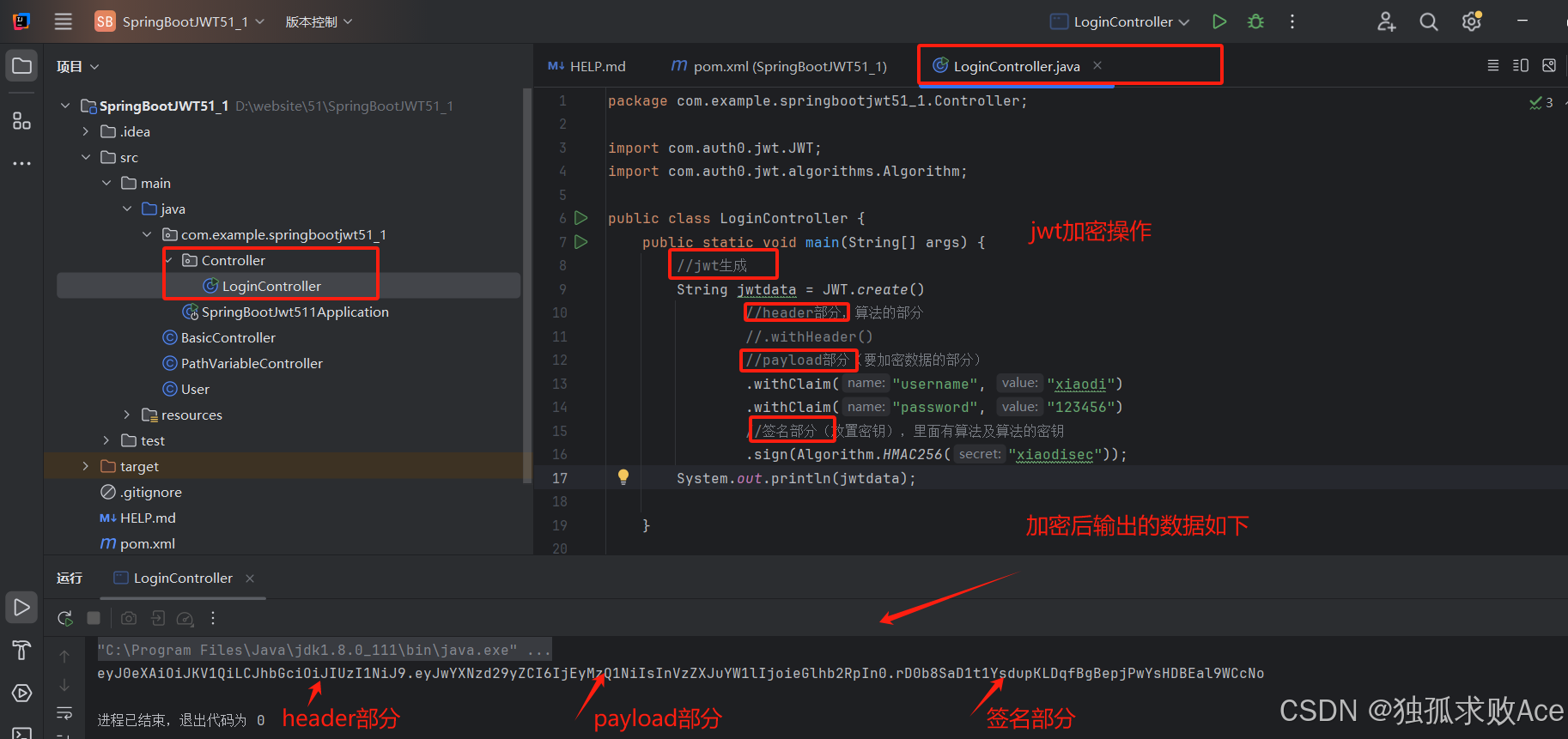Open the Structure tool window icon
Screen dimensions: 1568x739
[22, 120]
